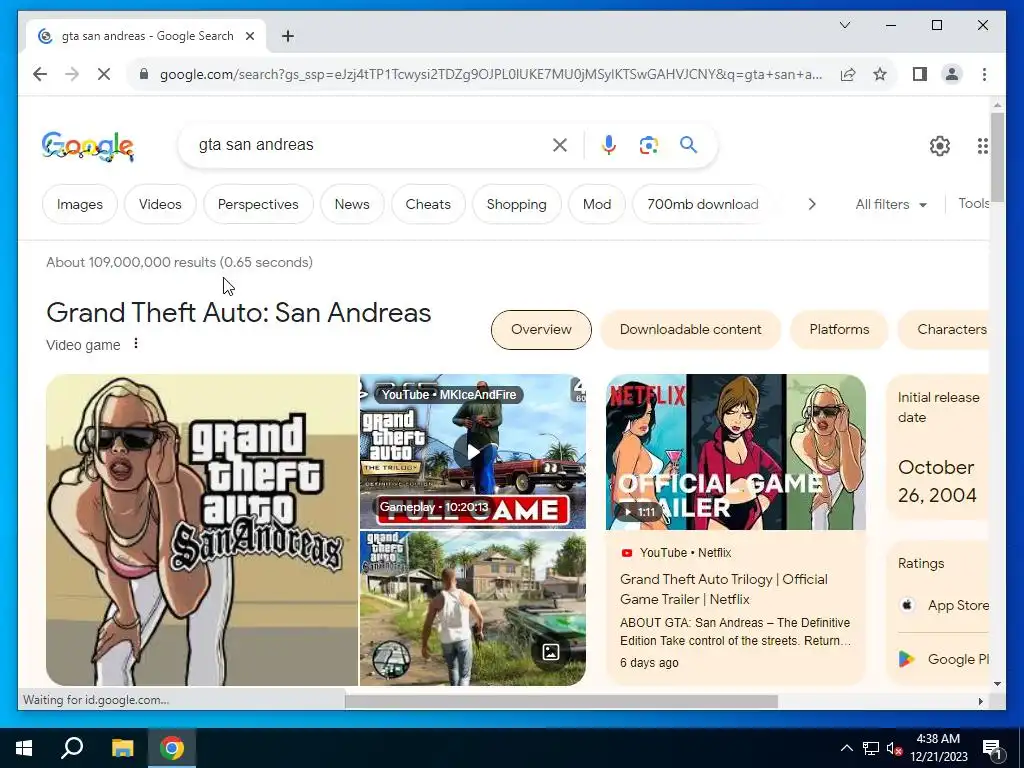Click the YouTube • Netflix source label
This screenshot has height=768, width=1024.
tap(676, 552)
